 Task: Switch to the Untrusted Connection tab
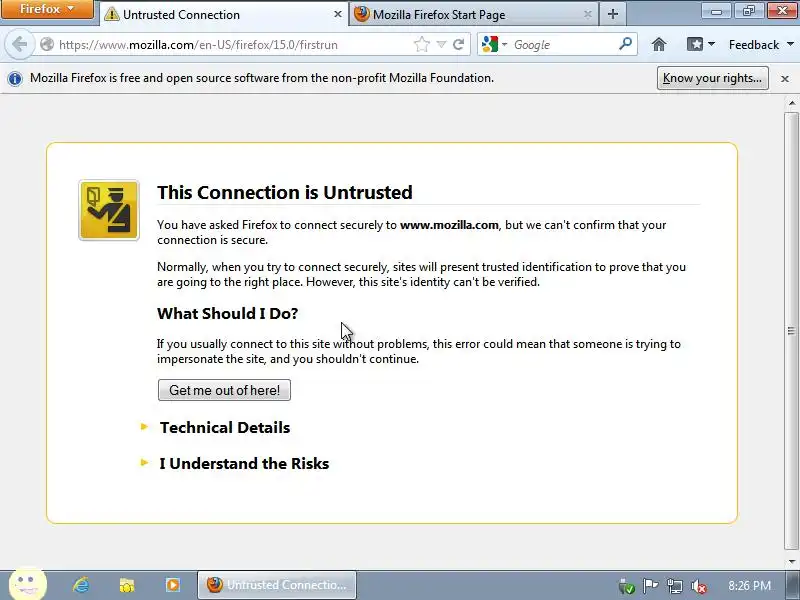point(223,14)
